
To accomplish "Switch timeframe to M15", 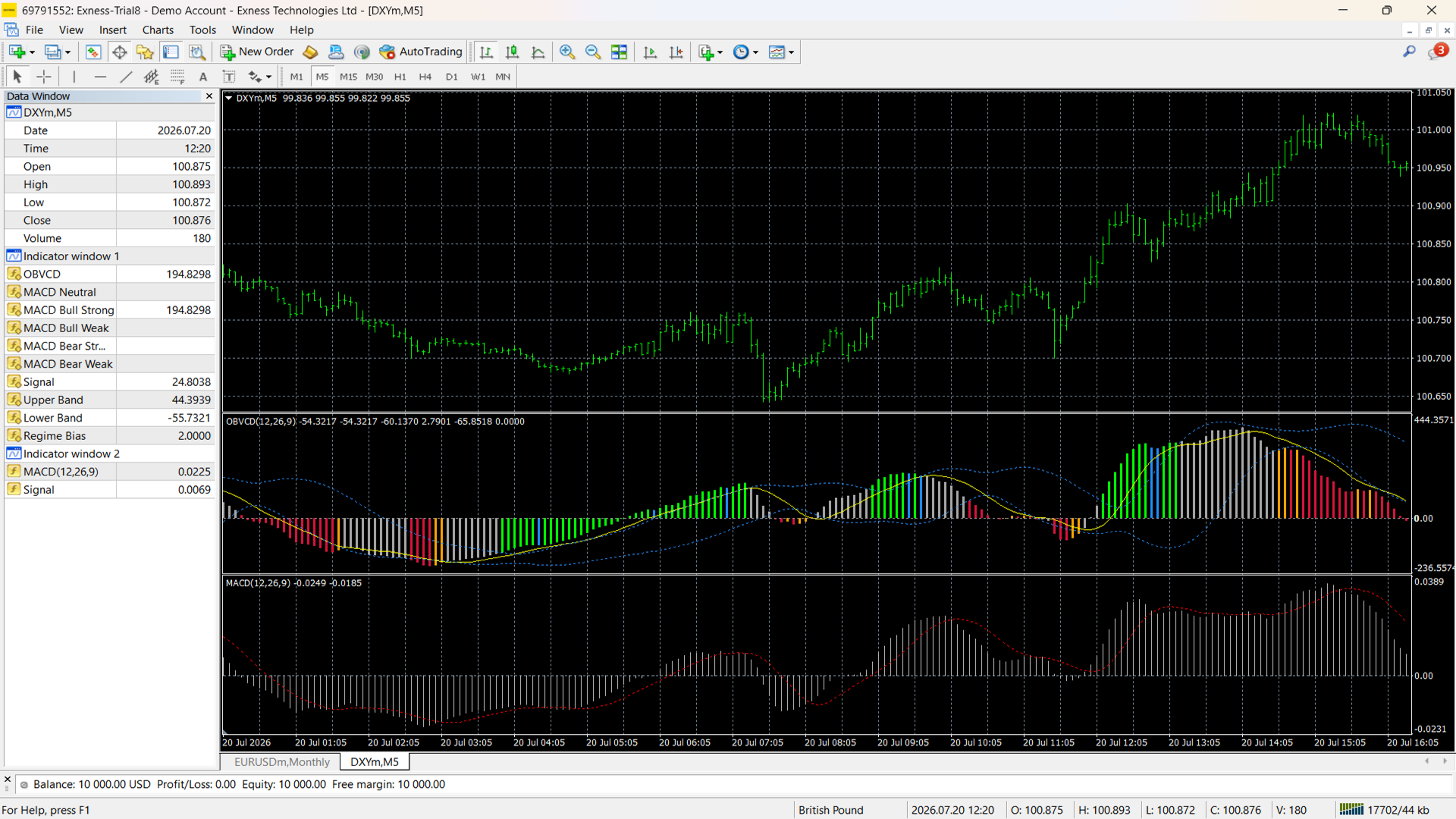I will pos(348,77).
